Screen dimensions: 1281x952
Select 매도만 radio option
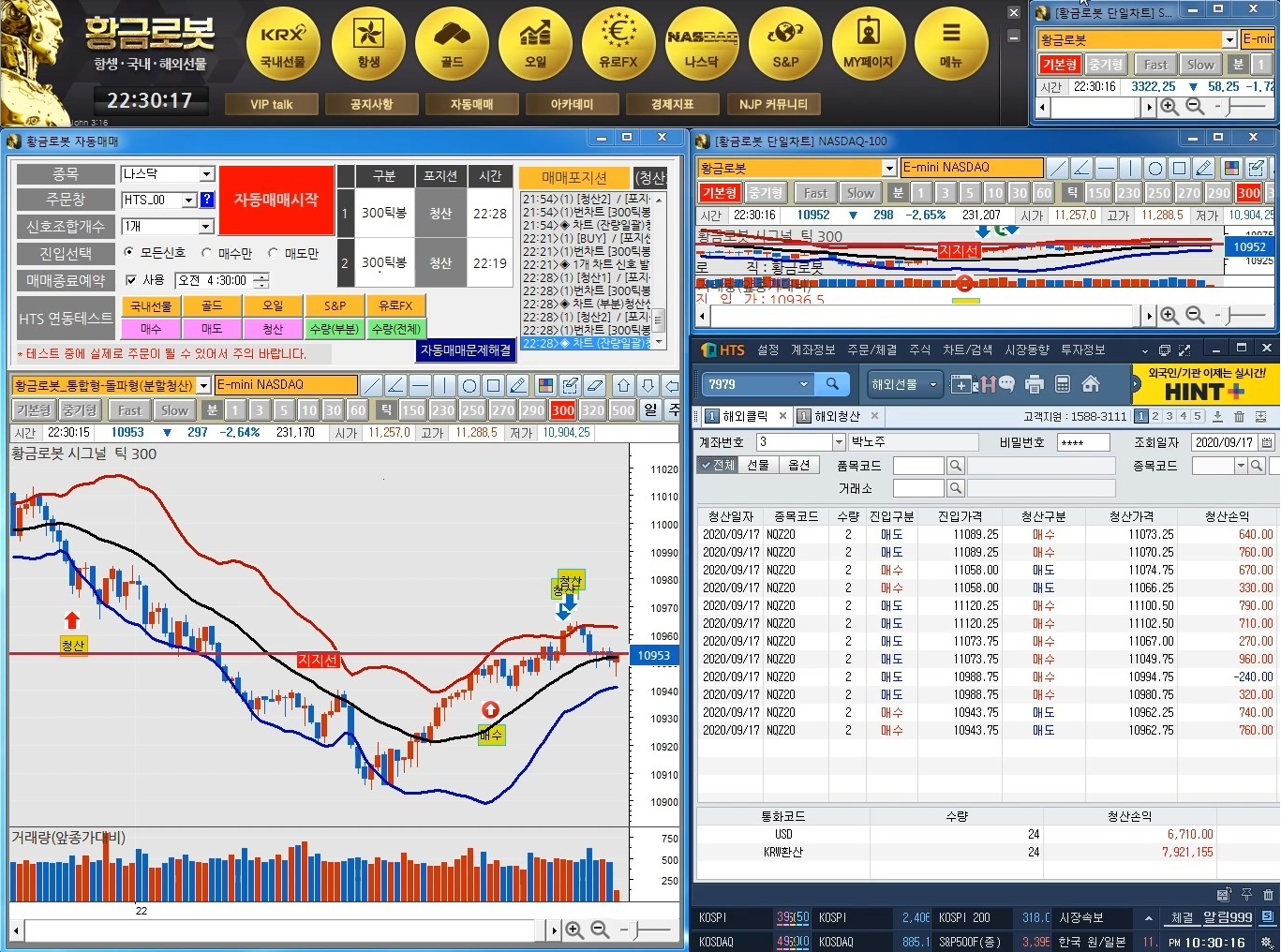point(273,253)
